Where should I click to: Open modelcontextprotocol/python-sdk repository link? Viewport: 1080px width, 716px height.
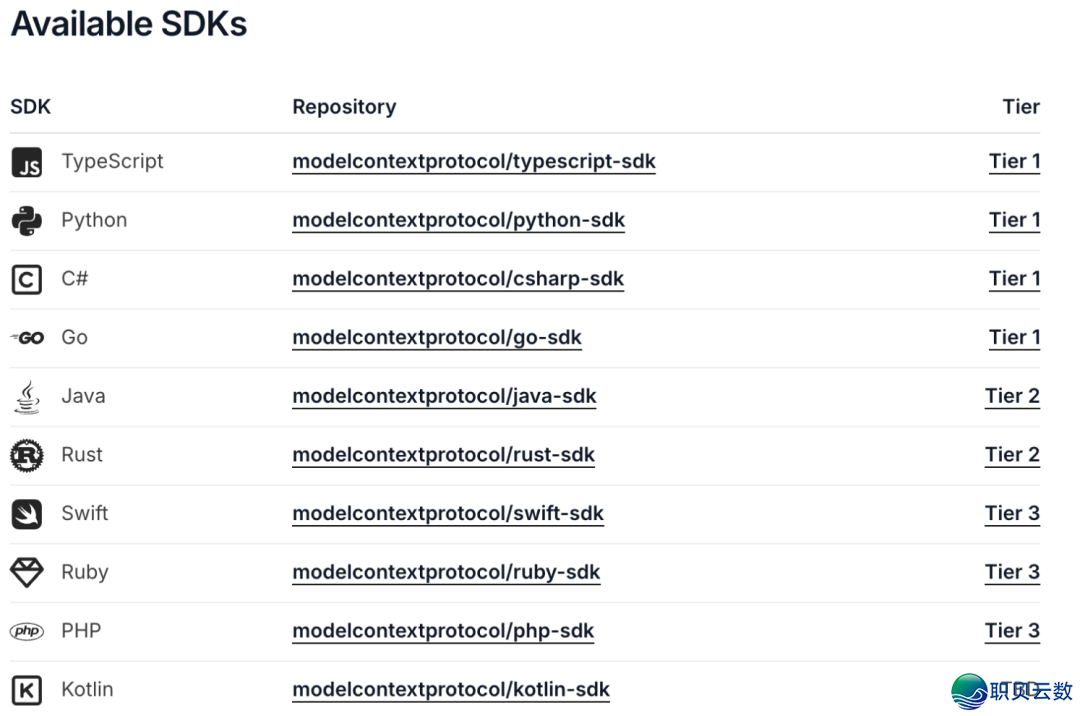tap(458, 221)
